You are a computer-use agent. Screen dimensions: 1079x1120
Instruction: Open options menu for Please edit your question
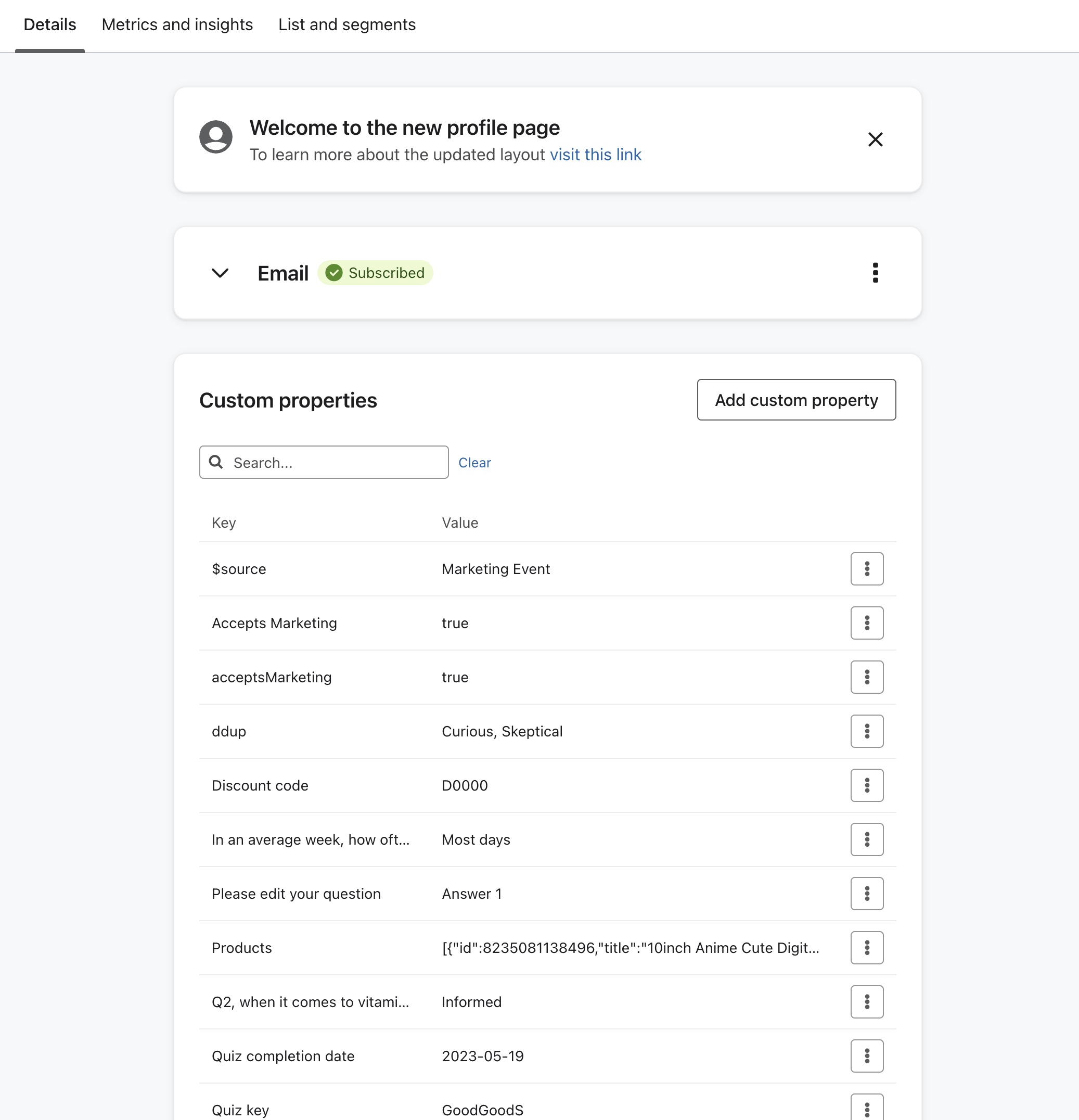coord(867,894)
